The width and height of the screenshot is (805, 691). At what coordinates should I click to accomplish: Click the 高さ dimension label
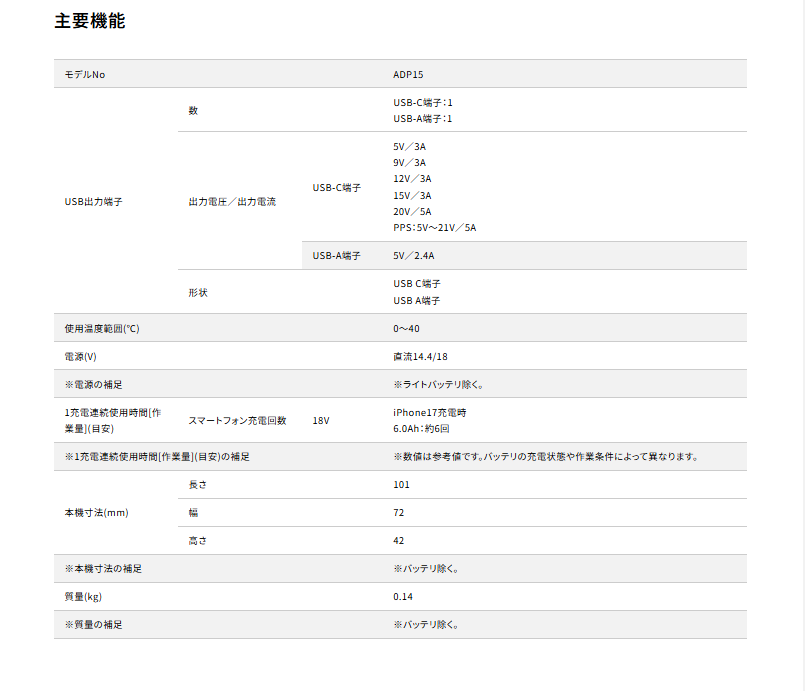tap(198, 540)
